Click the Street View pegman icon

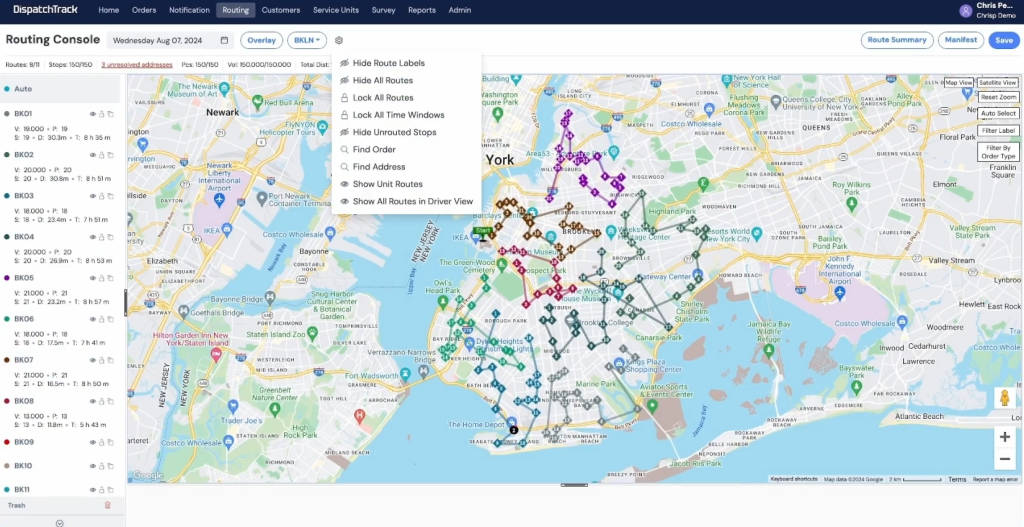tap(1005, 398)
